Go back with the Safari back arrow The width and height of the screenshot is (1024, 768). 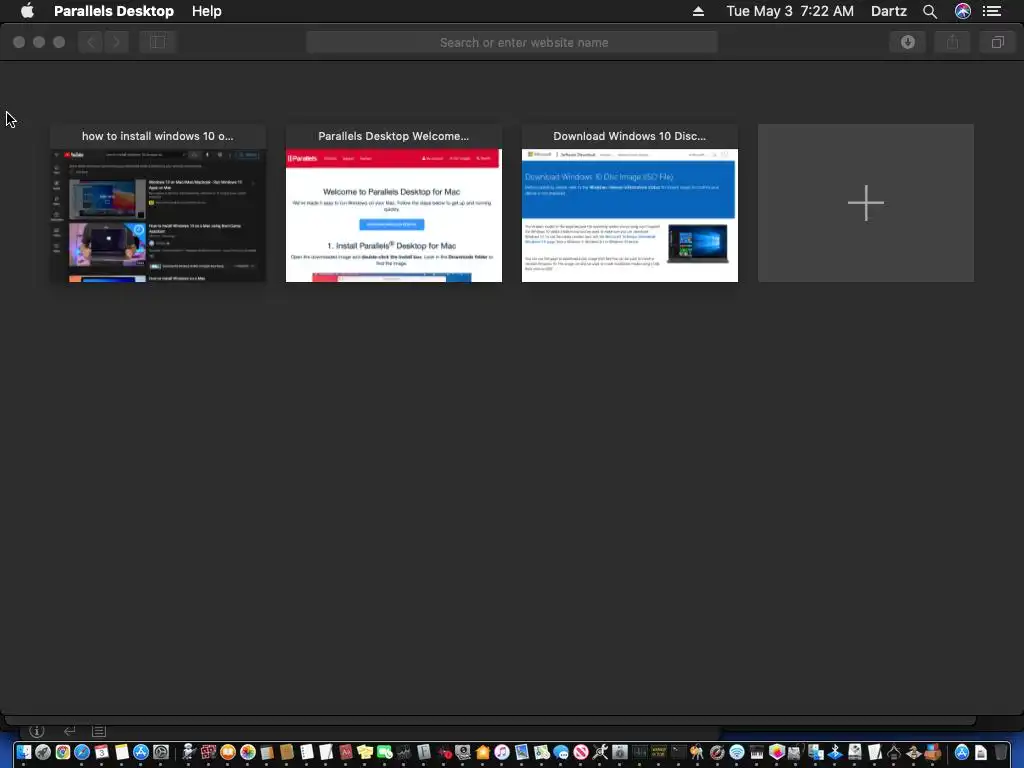pos(91,42)
